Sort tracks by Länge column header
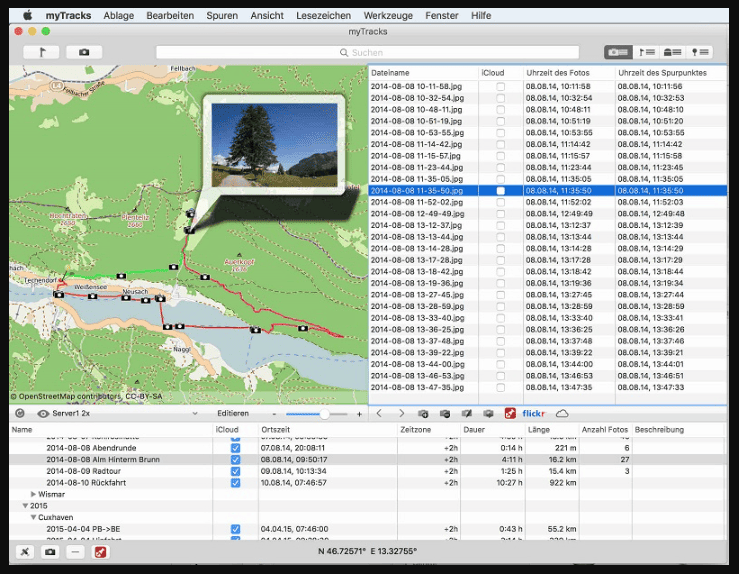The width and height of the screenshot is (739, 574). tap(552, 430)
